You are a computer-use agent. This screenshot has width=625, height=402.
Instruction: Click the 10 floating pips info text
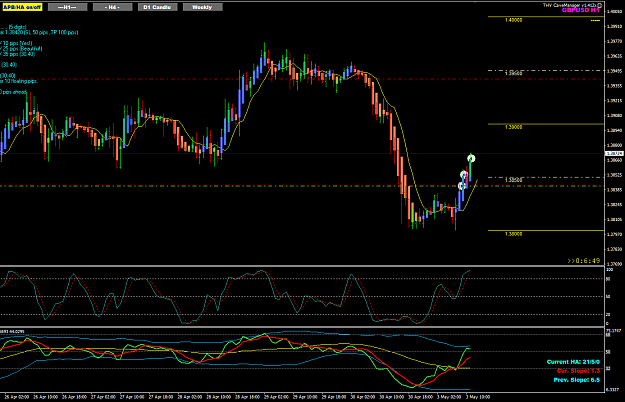[18, 81]
